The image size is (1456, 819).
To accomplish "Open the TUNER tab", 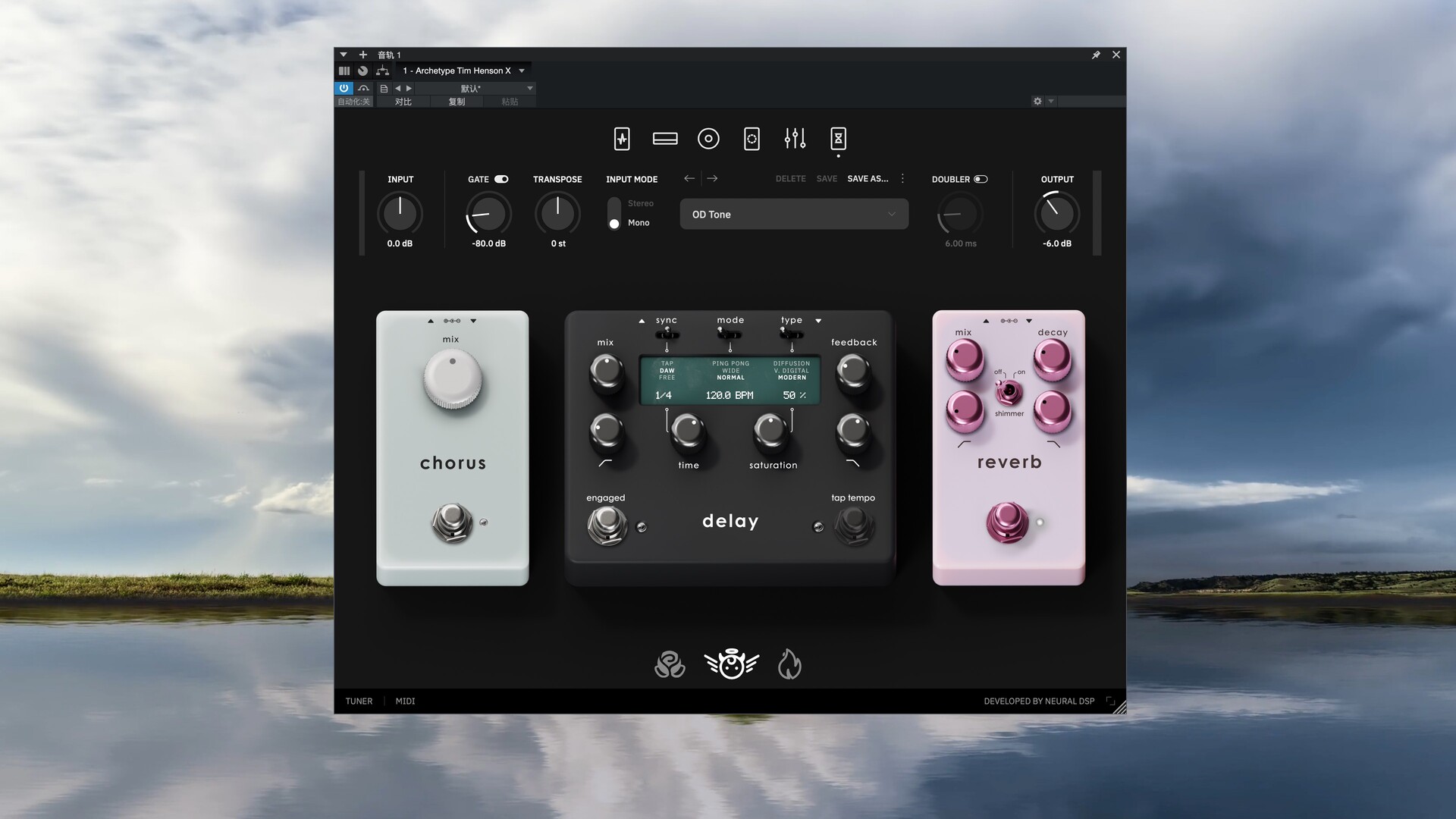I will coord(359,701).
